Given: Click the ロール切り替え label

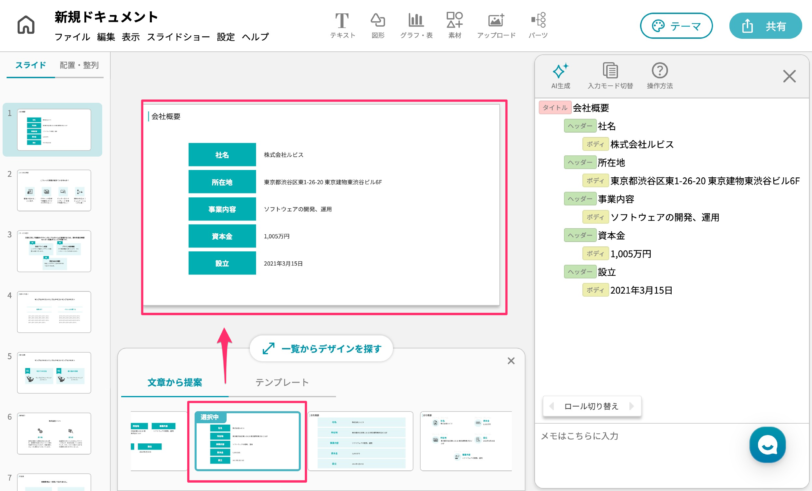Looking at the screenshot, I should tap(591, 407).
